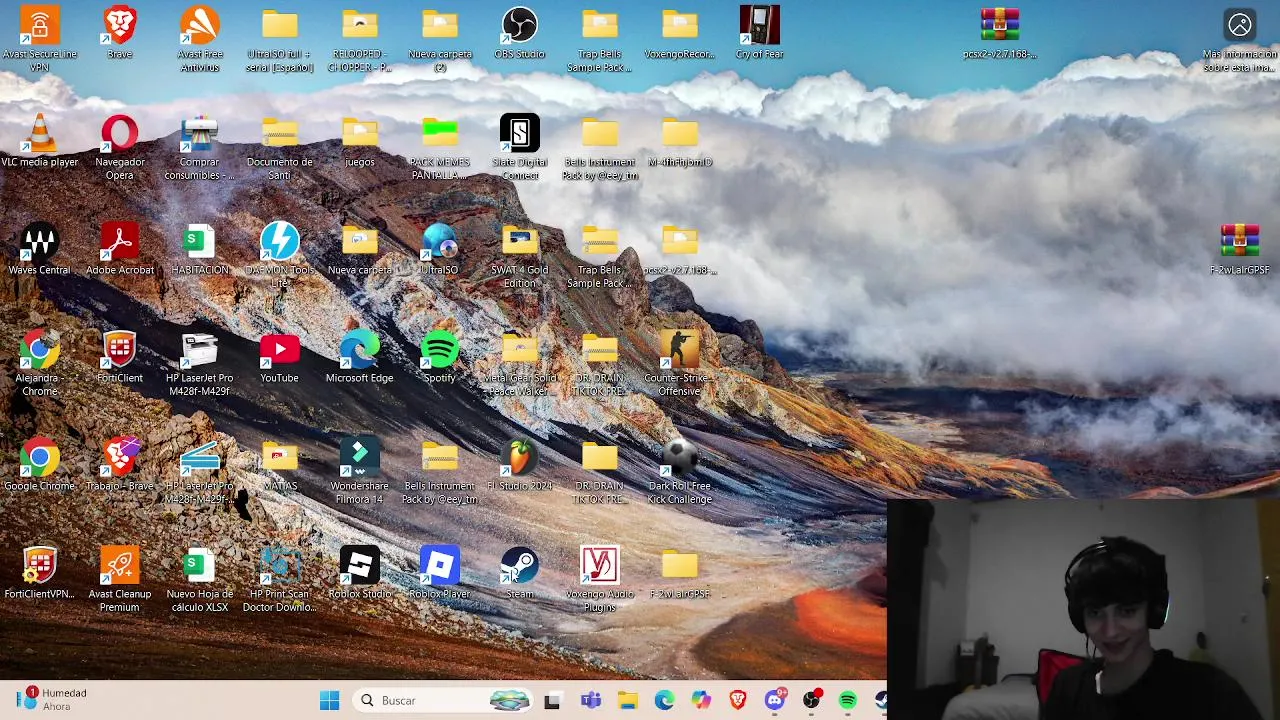Select the VoxengoRecor... folder
1280x720 pixels.
pos(680,33)
